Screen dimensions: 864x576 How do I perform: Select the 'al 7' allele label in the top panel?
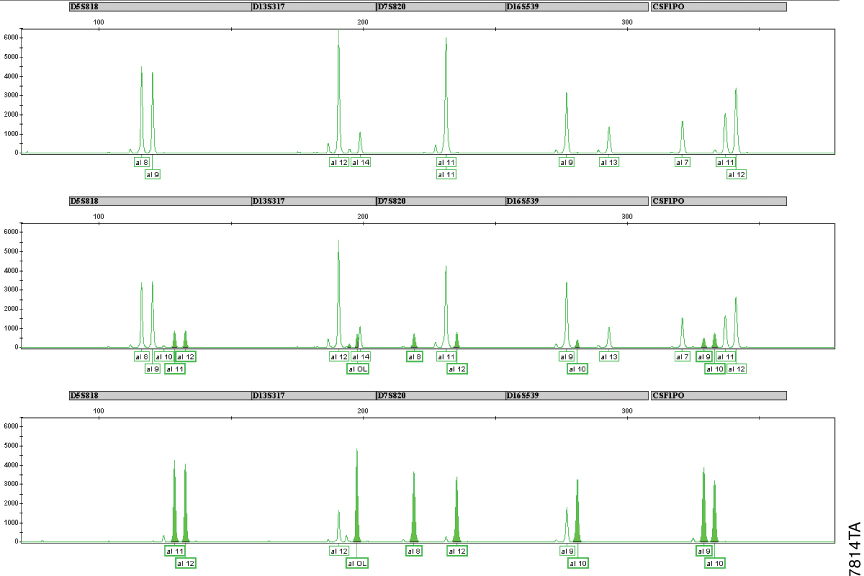[683, 162]
